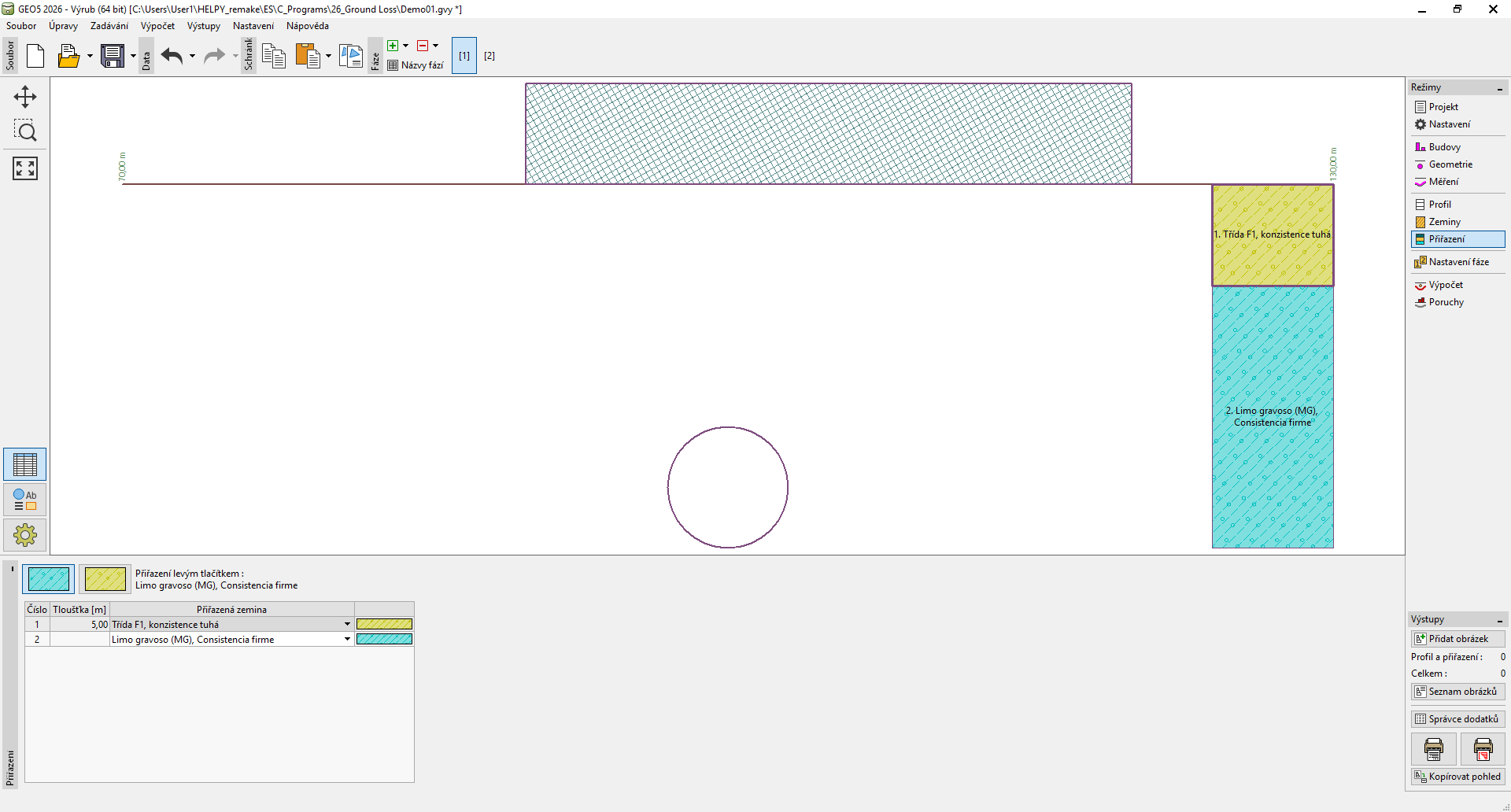Click the print picture icon
1511x812 pixels.
pos(1433,749)
